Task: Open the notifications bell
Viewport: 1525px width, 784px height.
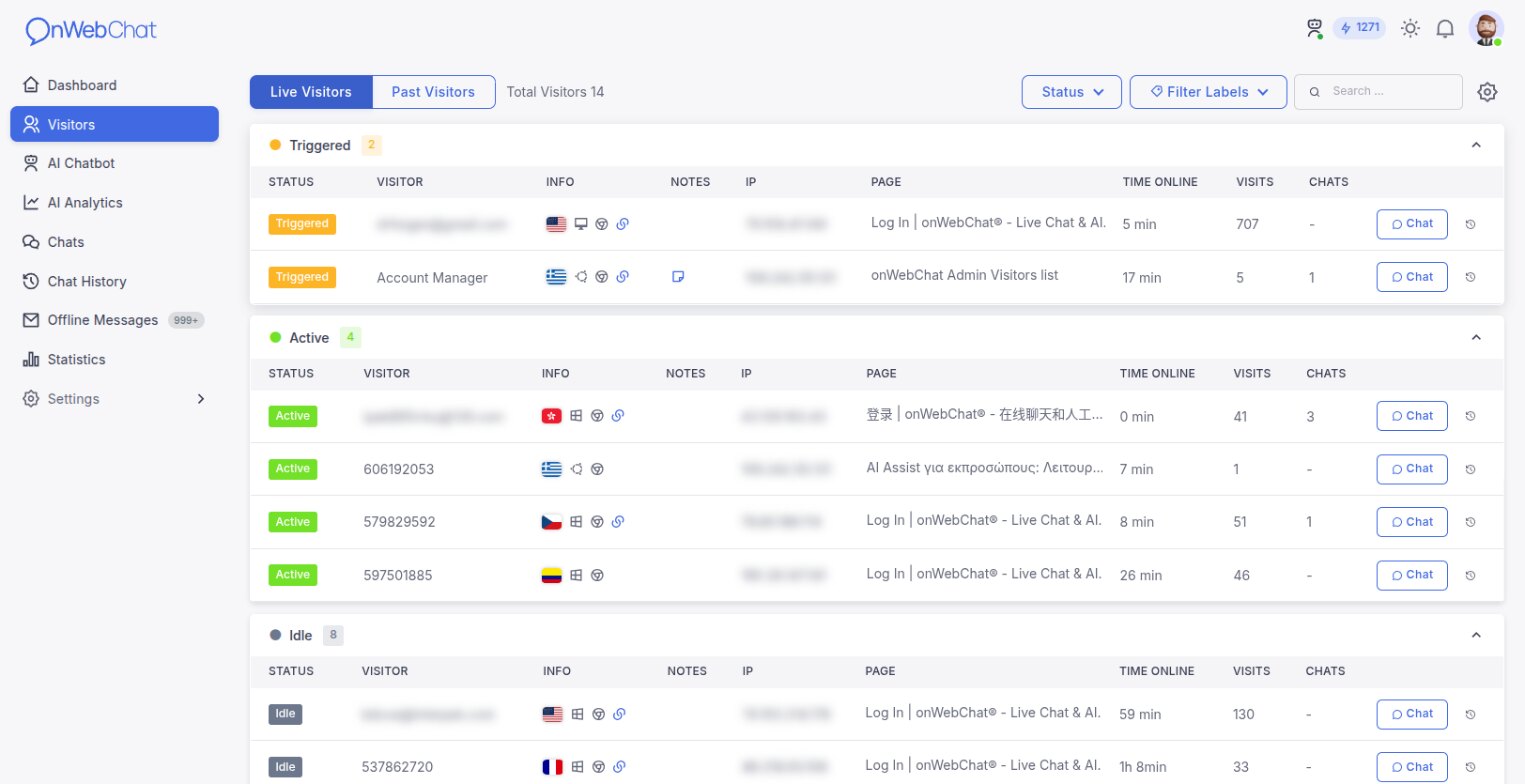Action: 1445,28
